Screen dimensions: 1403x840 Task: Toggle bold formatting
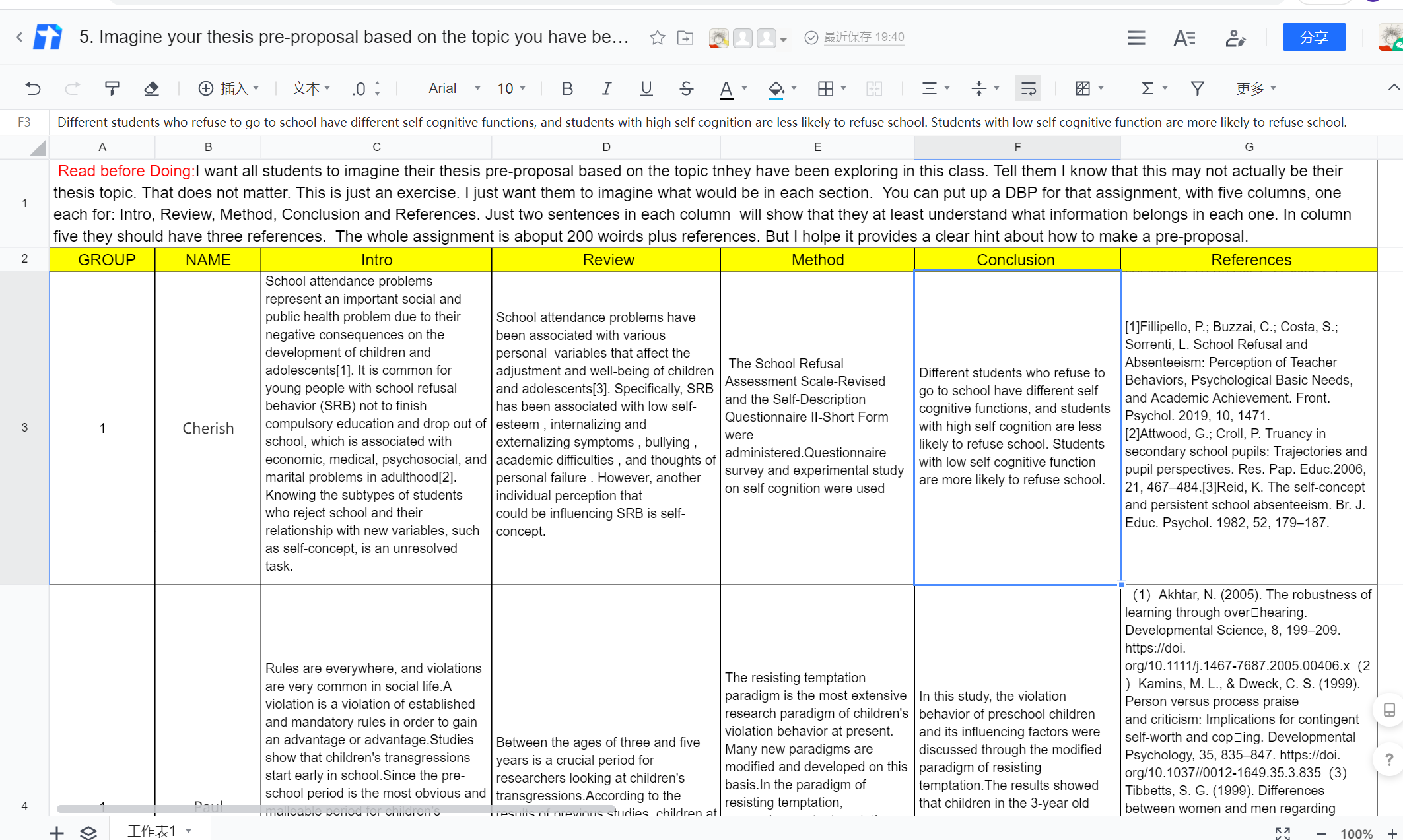point(566,88)
